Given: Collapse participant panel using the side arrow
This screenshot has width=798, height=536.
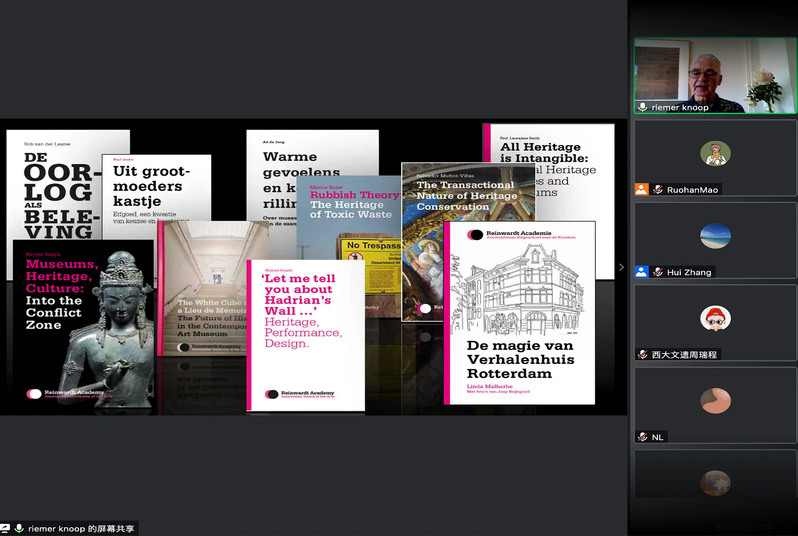Looking at the screenshot, I should click(x=621, y=267).
